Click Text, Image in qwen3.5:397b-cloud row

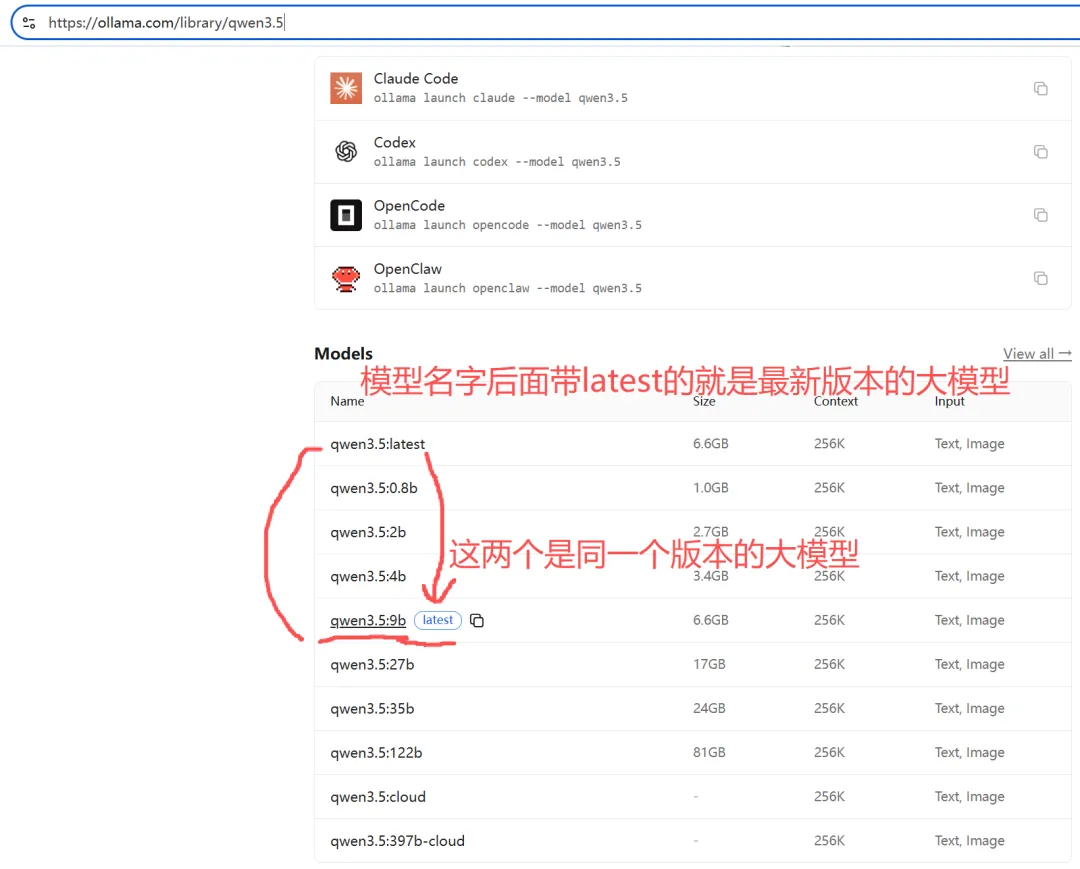969,841
